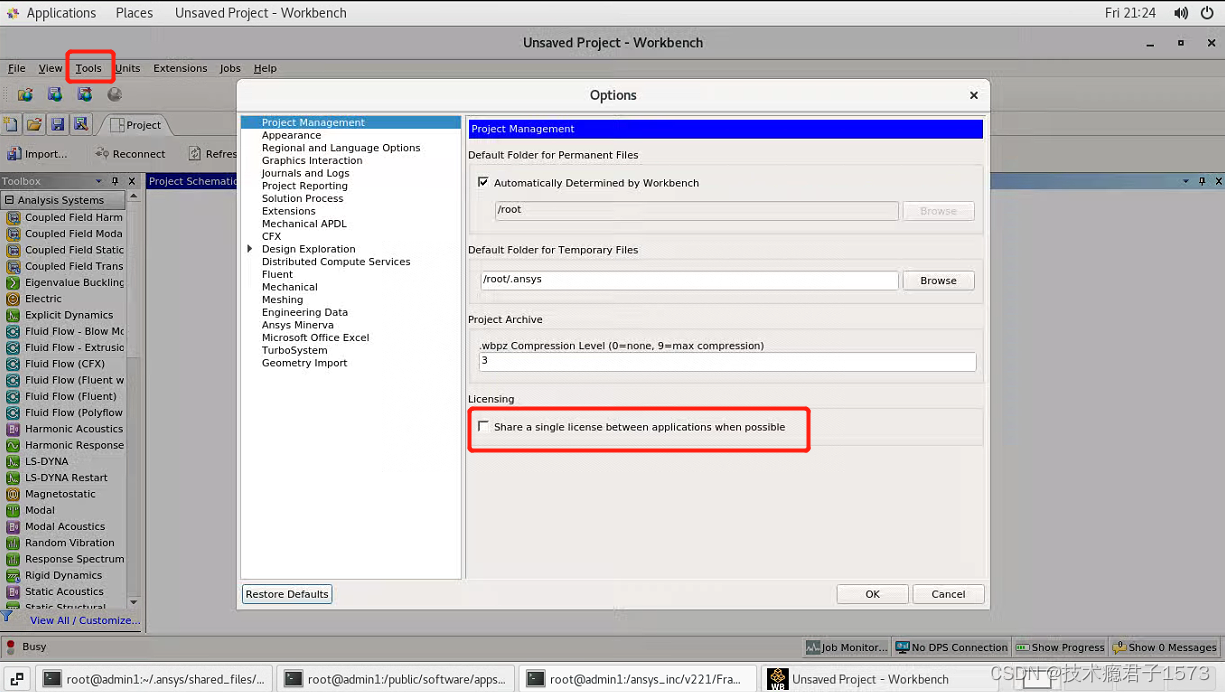Screen dimensions: 1225x692
Task: Browse for the temporary files folder
Action: [938, 280]
